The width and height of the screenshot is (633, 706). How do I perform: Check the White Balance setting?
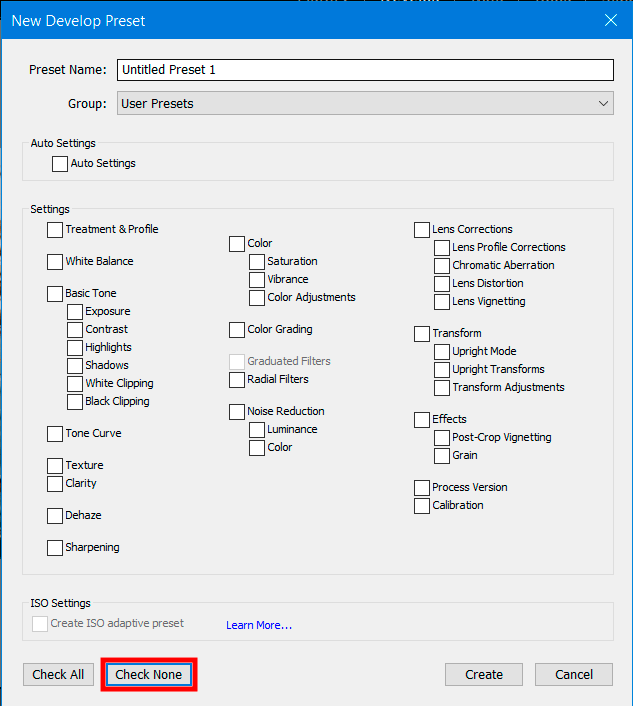pos(55,262)
